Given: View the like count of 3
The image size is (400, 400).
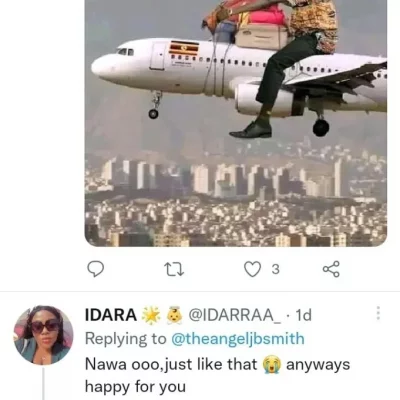Looking at the screenshot, I should coord(275,269).
